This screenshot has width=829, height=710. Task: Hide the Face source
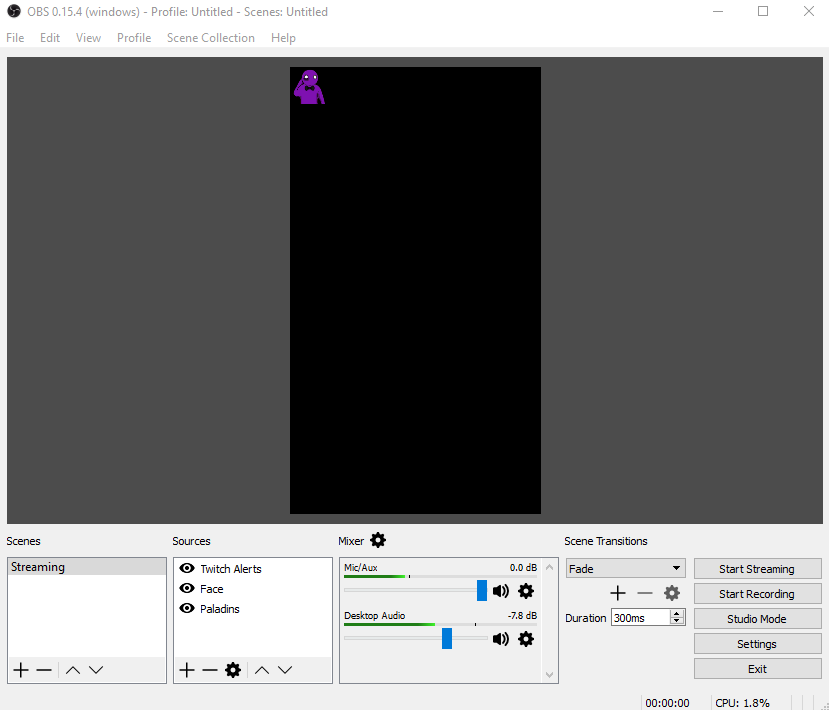(x=187, y=588)
